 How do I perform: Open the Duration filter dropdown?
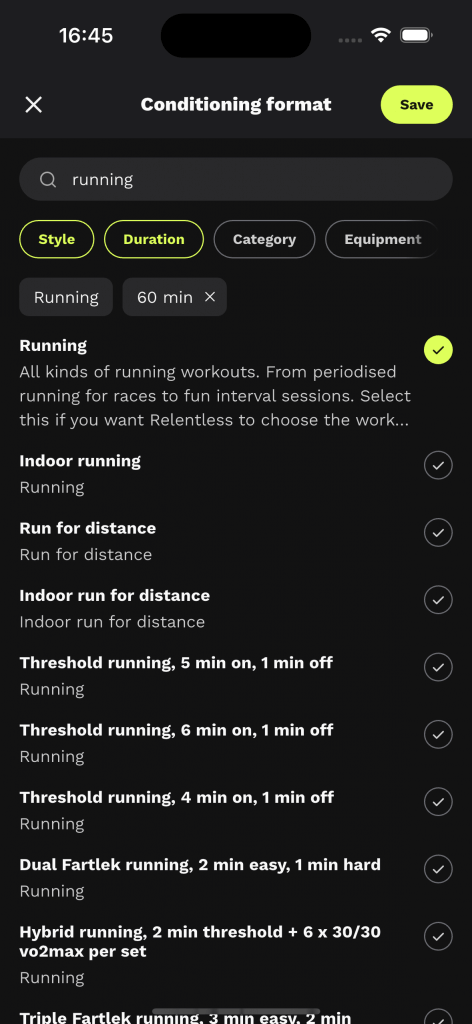pos(154,239)
